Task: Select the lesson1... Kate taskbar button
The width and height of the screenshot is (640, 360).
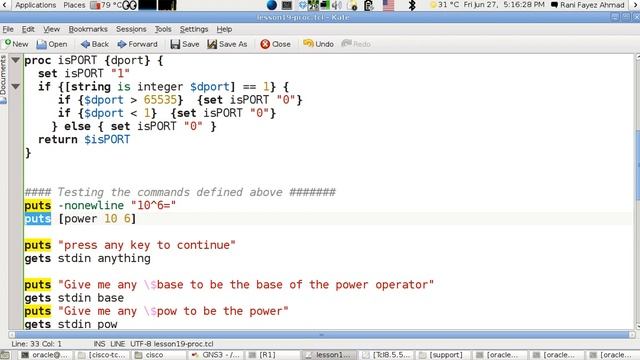Action: coord(330,355)
